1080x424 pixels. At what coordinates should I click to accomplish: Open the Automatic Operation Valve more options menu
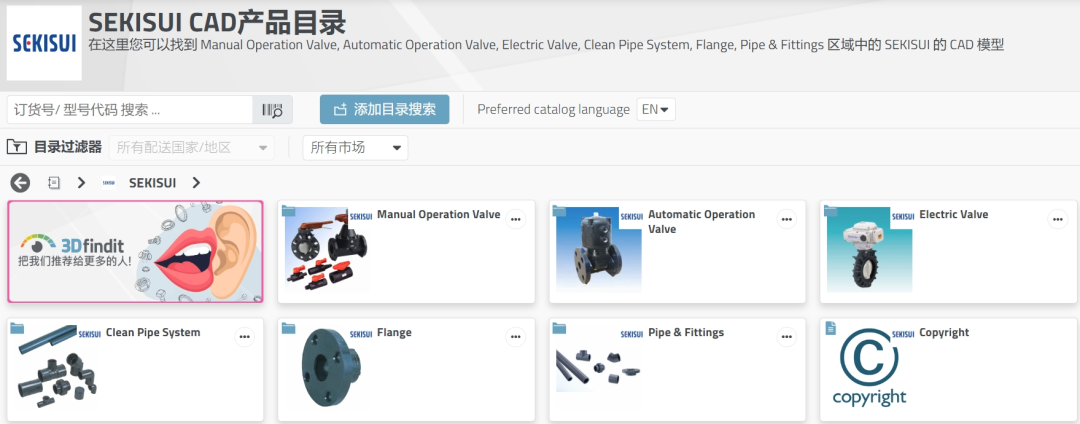[x=787, y=220]
